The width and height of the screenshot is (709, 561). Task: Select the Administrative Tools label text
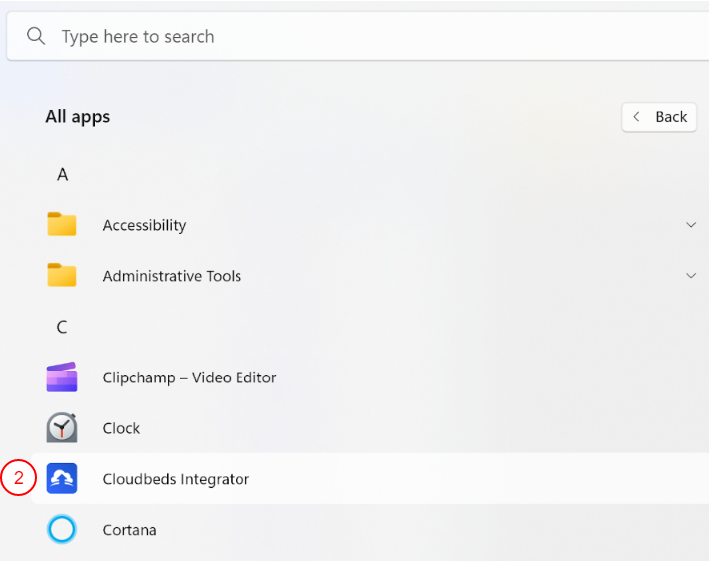pyautogui.click(x=171, y=277)
